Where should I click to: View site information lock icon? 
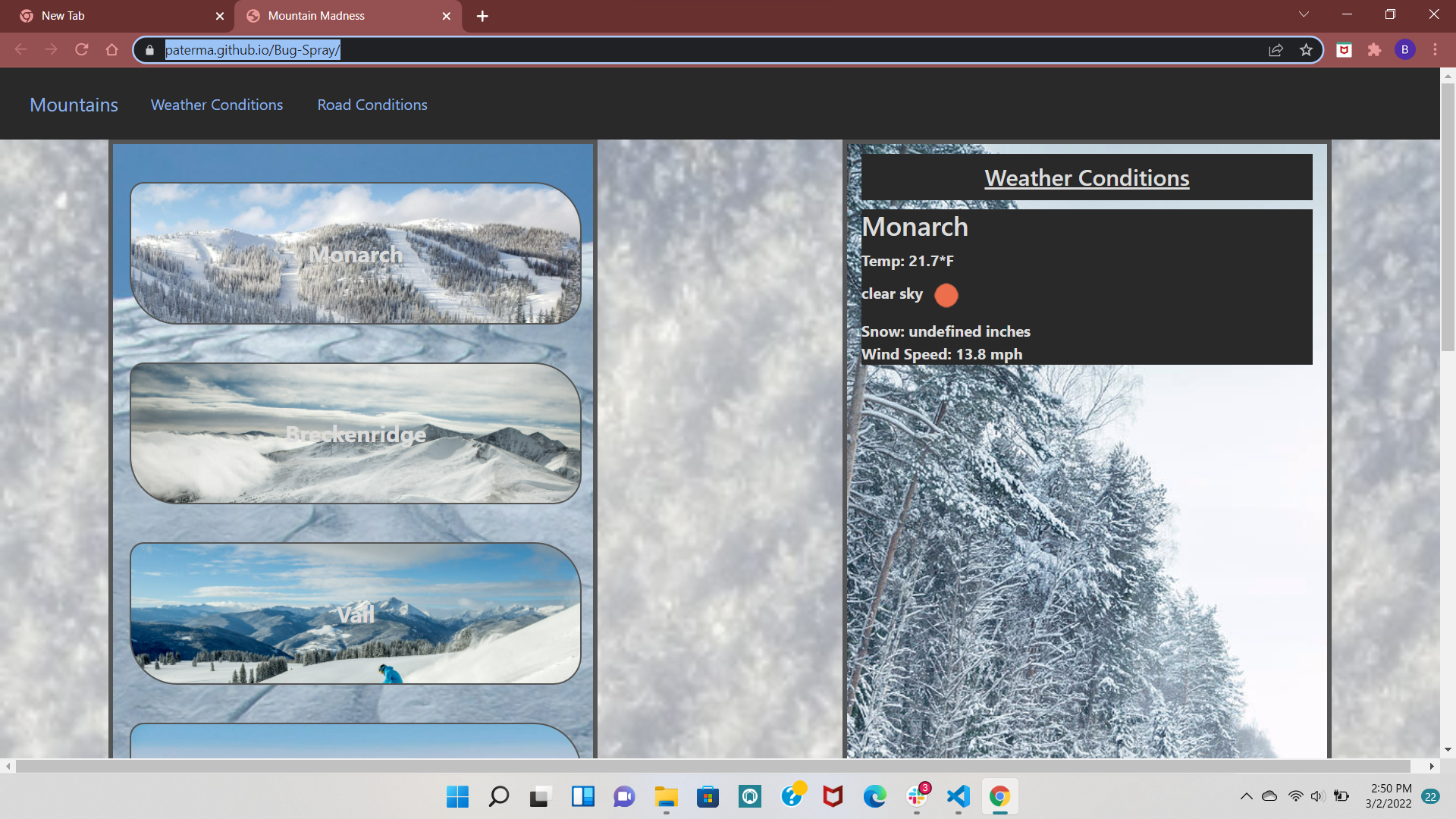pyautogui.click(x=149, y=50)
